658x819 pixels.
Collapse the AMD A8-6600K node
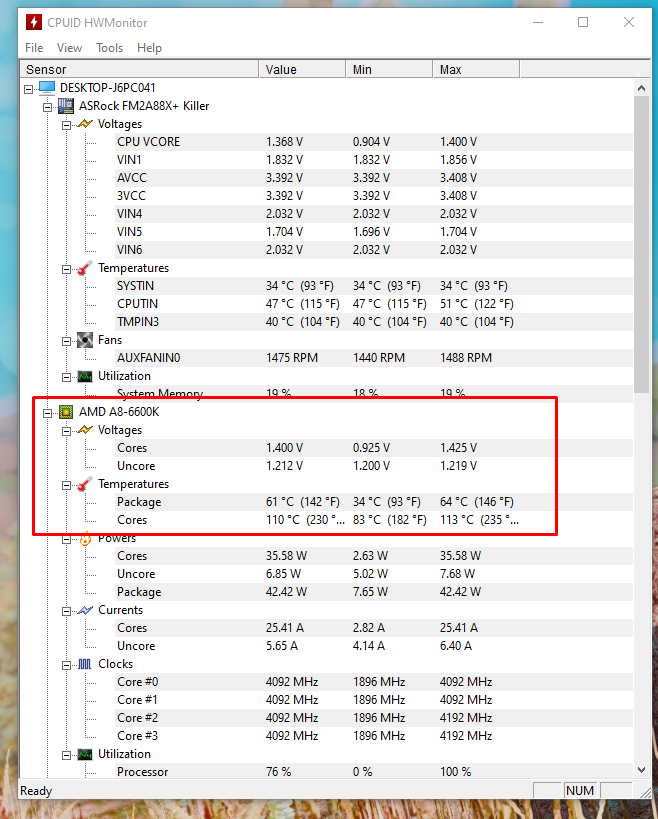pos(48,413)
